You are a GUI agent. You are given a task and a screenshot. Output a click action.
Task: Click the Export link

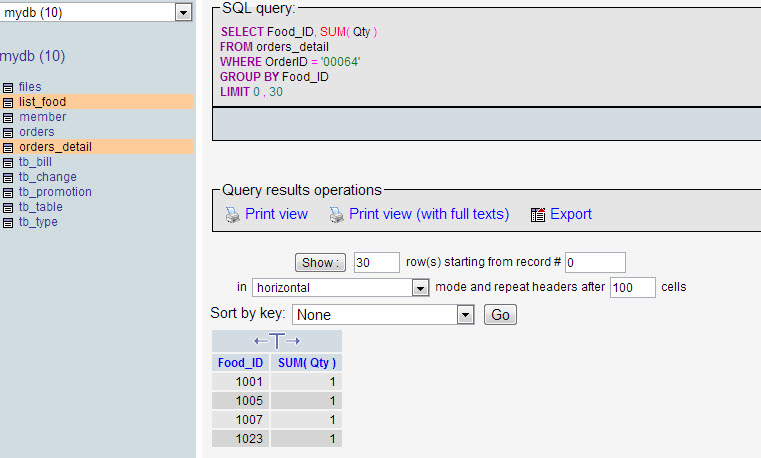tap(571, 214)
